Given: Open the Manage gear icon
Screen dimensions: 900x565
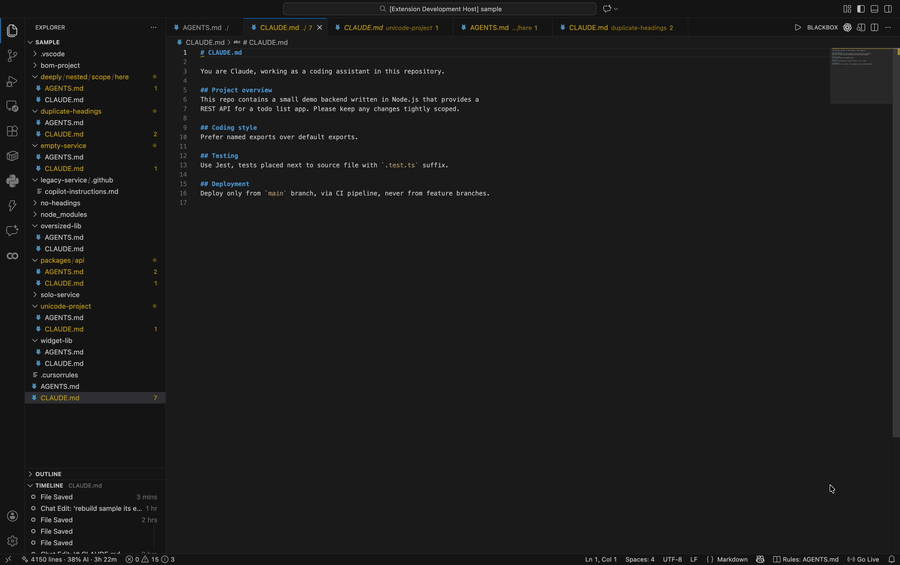Looking at the screenshot, I should click(x=12, y=541).
